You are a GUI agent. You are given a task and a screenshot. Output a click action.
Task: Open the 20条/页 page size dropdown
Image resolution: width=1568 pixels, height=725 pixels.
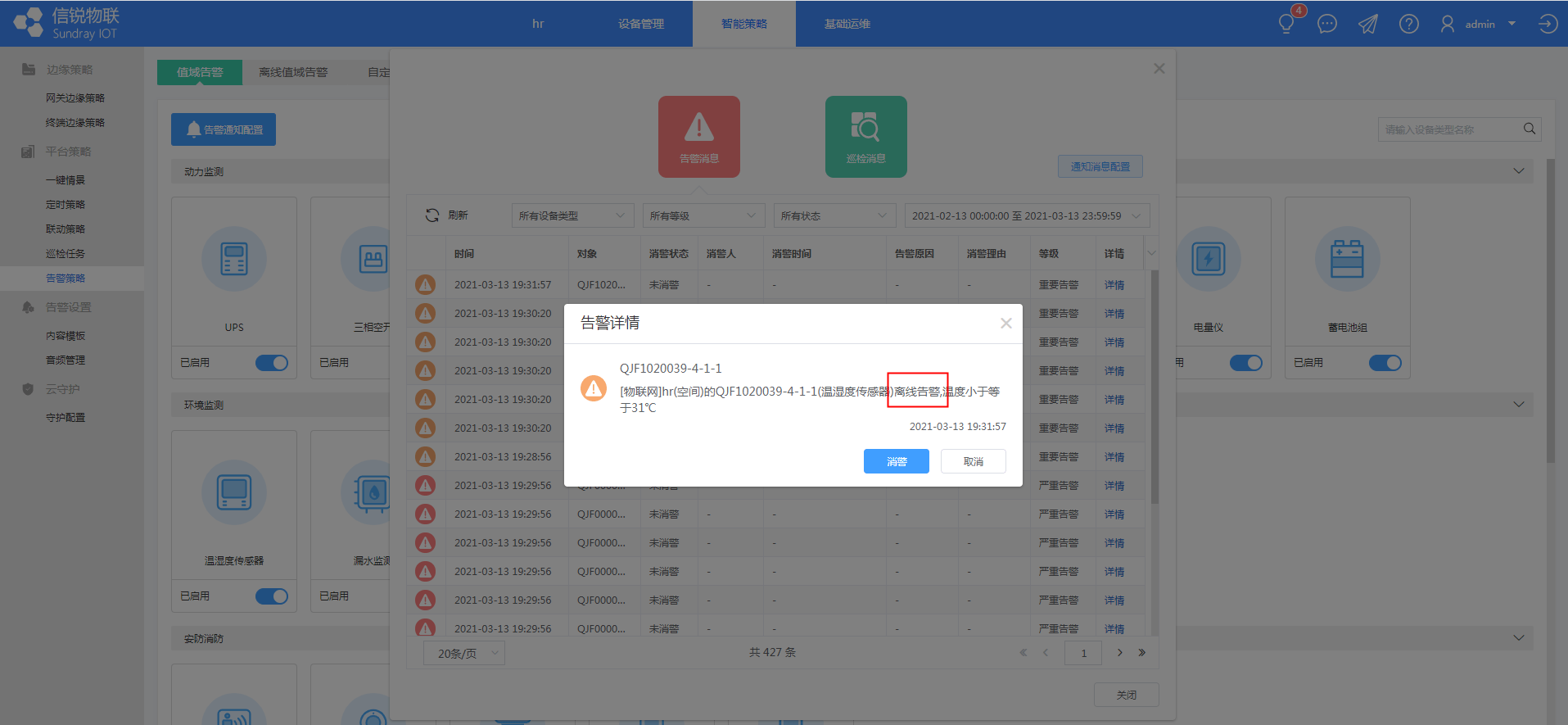(x=464, y=653)
